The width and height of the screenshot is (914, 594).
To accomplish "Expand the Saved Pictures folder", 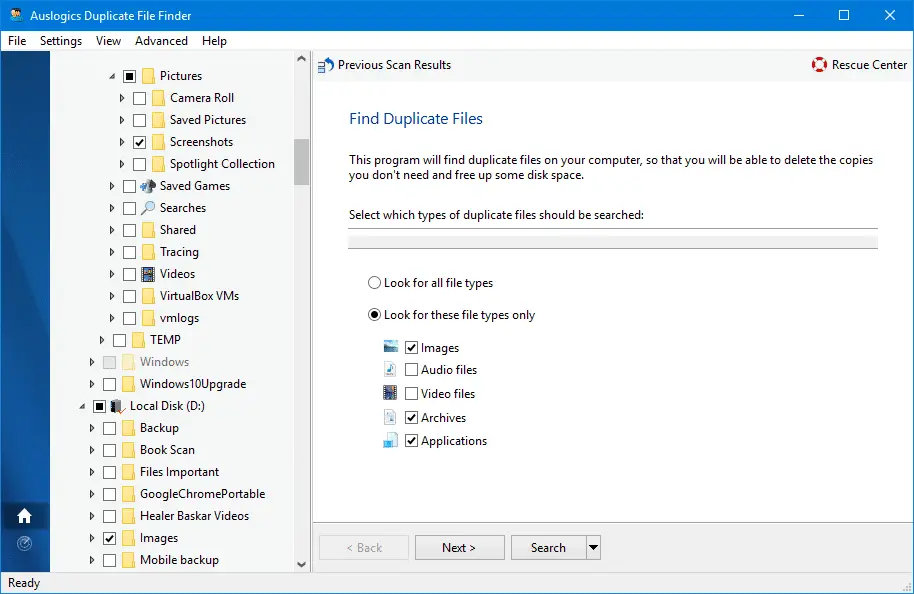I will (122, 120).
